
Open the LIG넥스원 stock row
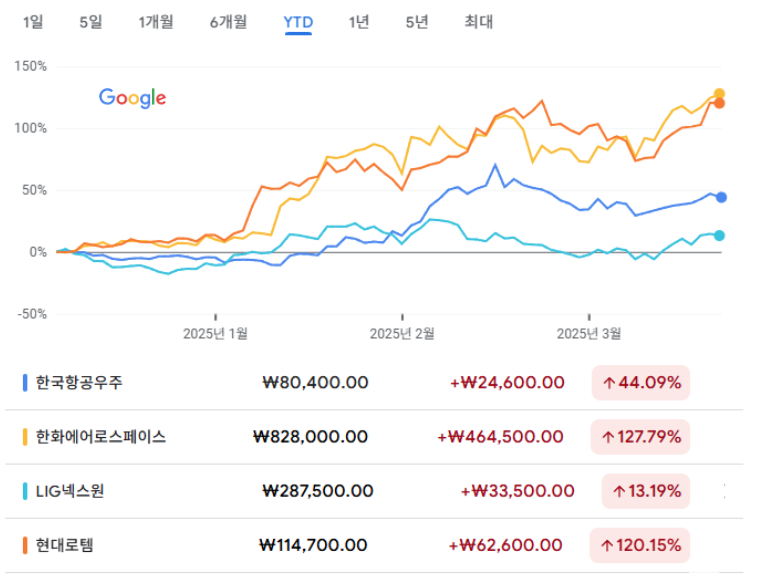(374, 491)
